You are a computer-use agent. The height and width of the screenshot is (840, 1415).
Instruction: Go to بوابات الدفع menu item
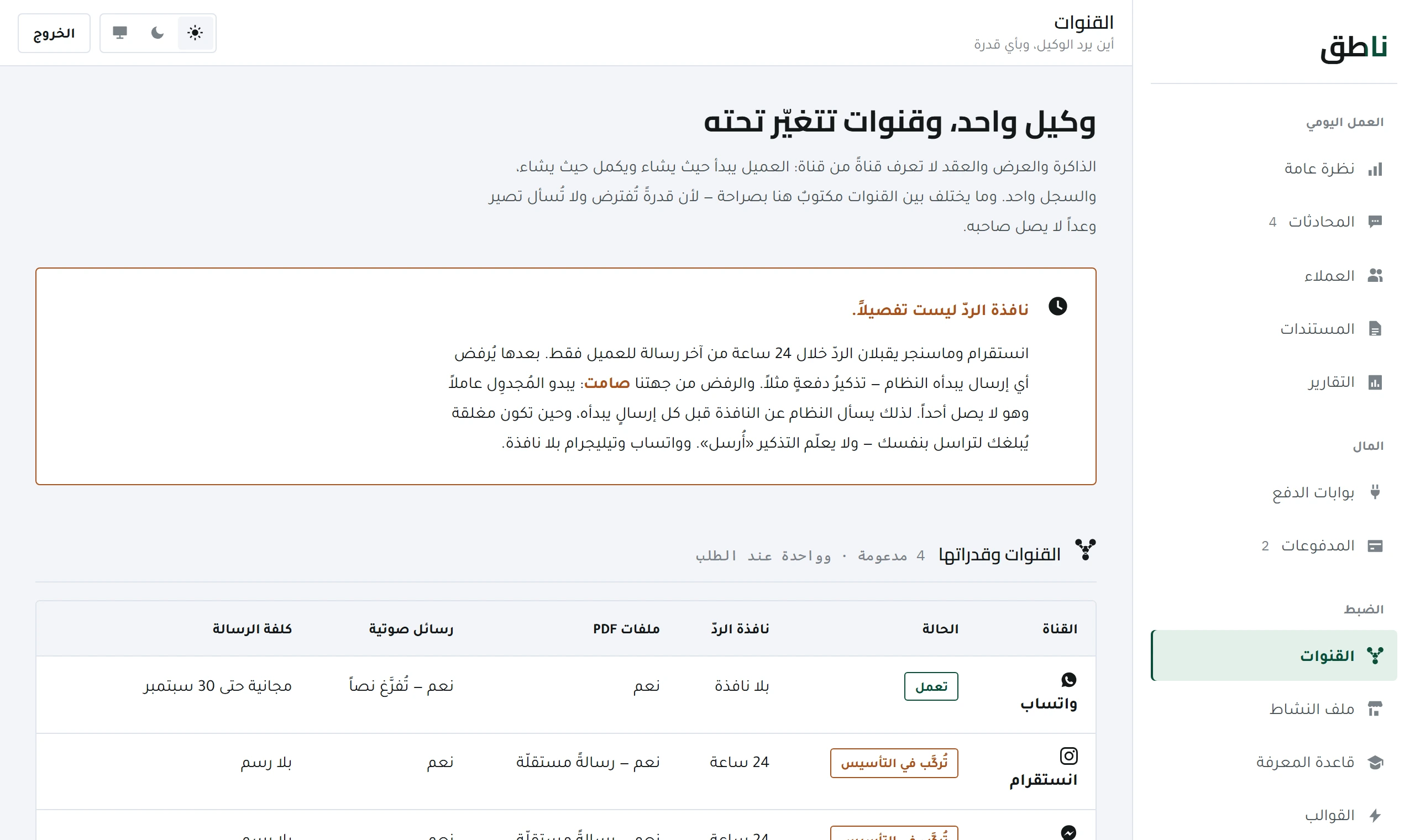click(1274, 492)
